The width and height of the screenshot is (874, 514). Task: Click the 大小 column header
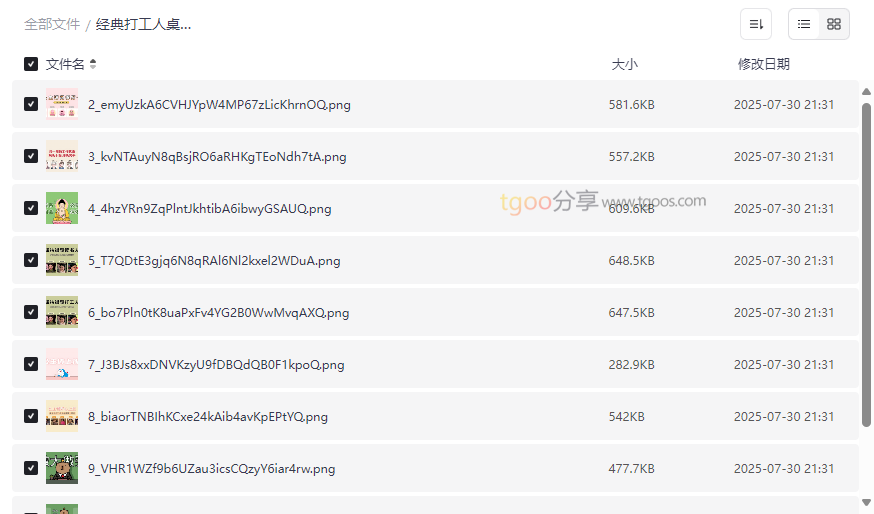(624, 64)
